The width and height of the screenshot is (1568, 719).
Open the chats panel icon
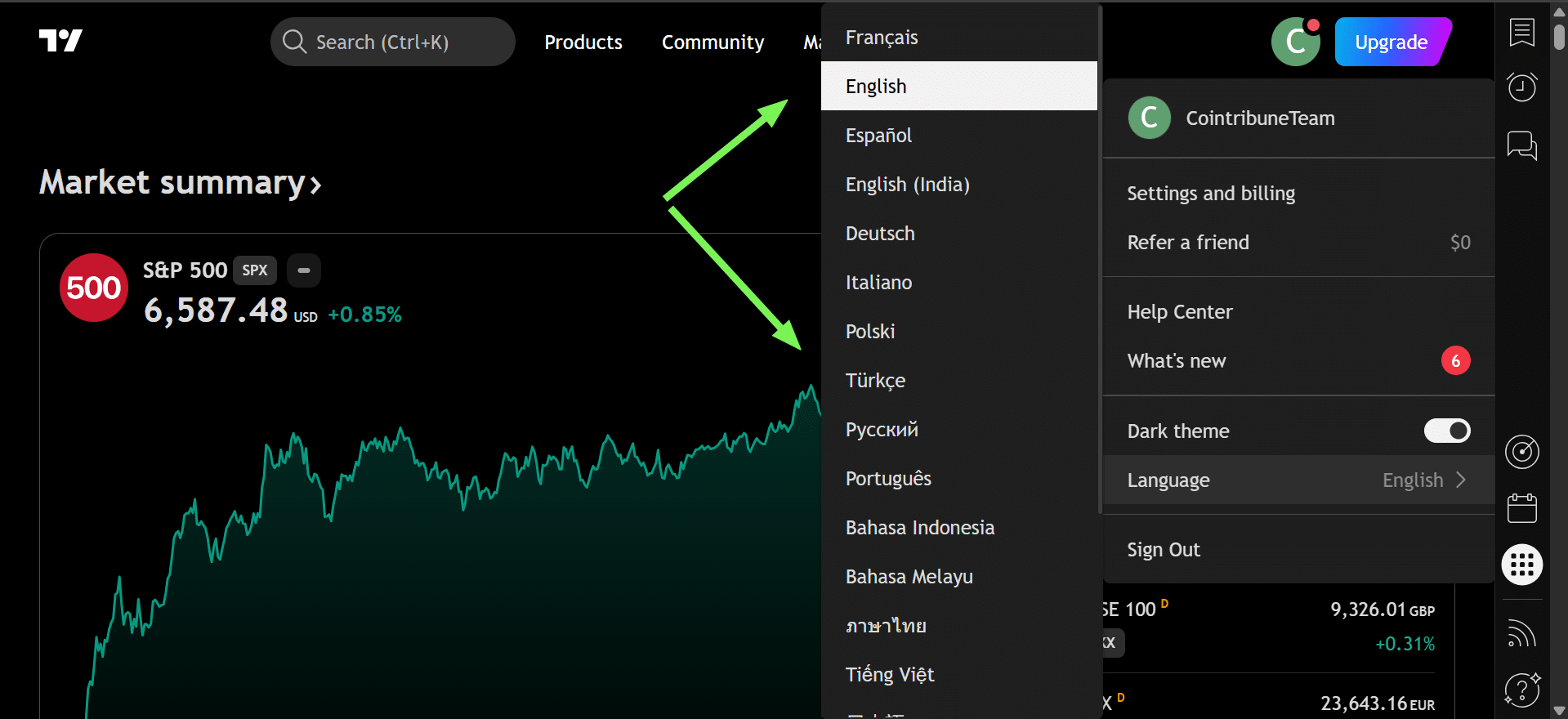pyautogui.click(x=1521, y=145)
